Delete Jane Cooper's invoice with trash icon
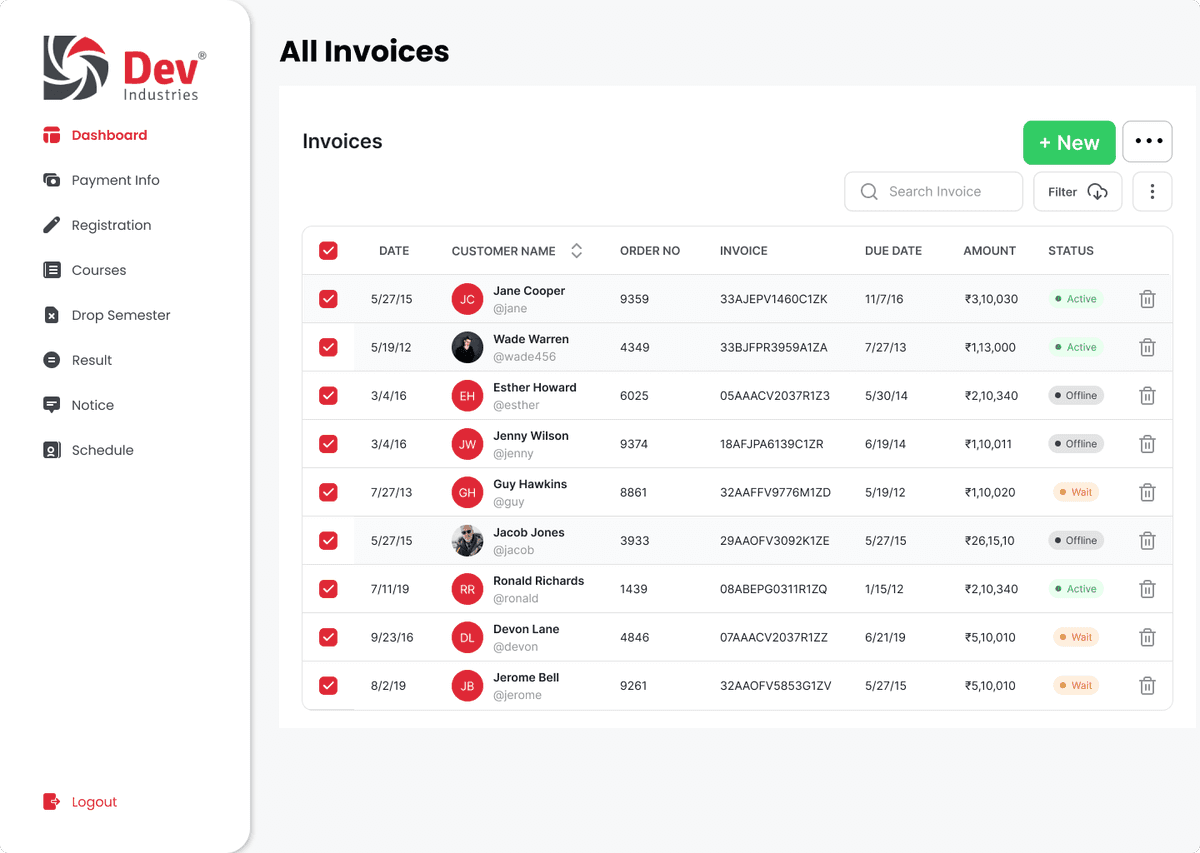The image size is (1200, 853). coord(1147,299)
